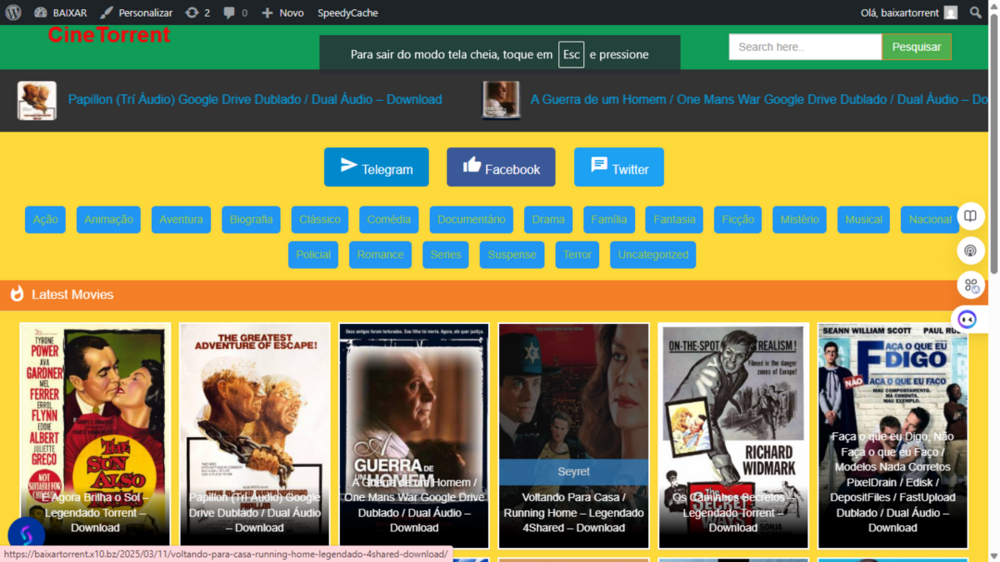Focus the Search here input field

pyautogui.click(x=805, y=47)
